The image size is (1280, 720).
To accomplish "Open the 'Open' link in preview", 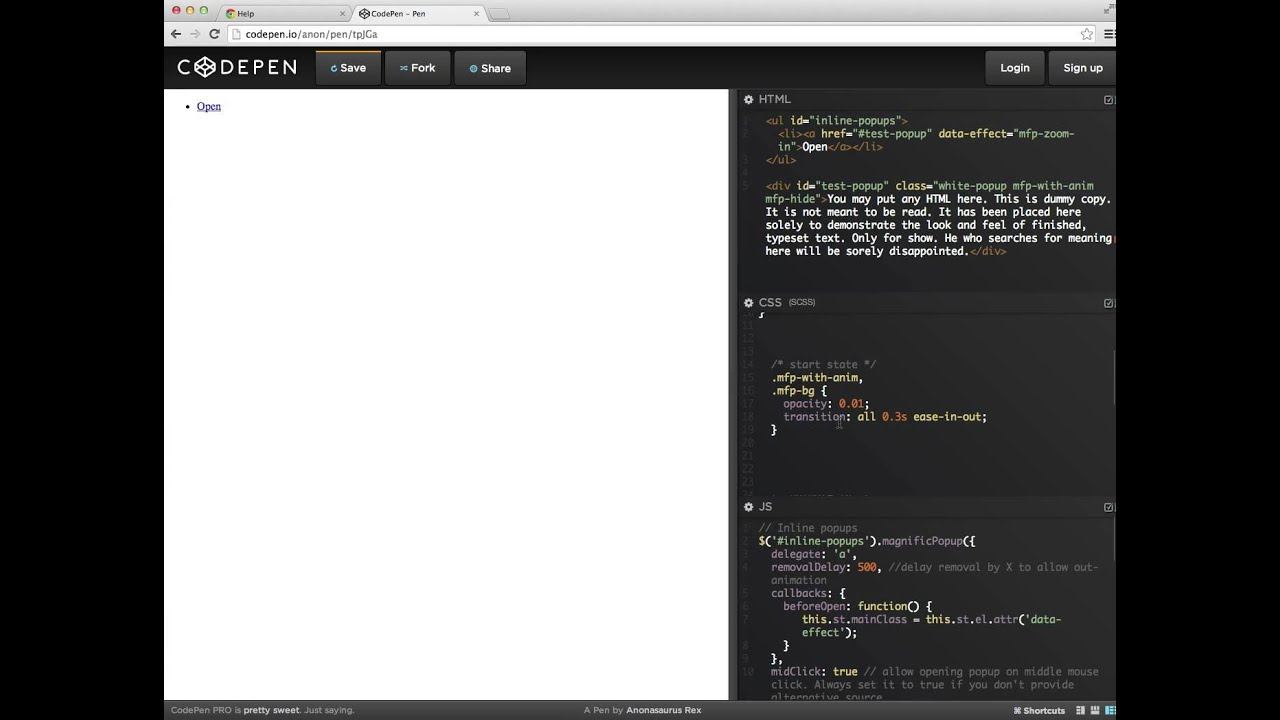I will [209, 106].
